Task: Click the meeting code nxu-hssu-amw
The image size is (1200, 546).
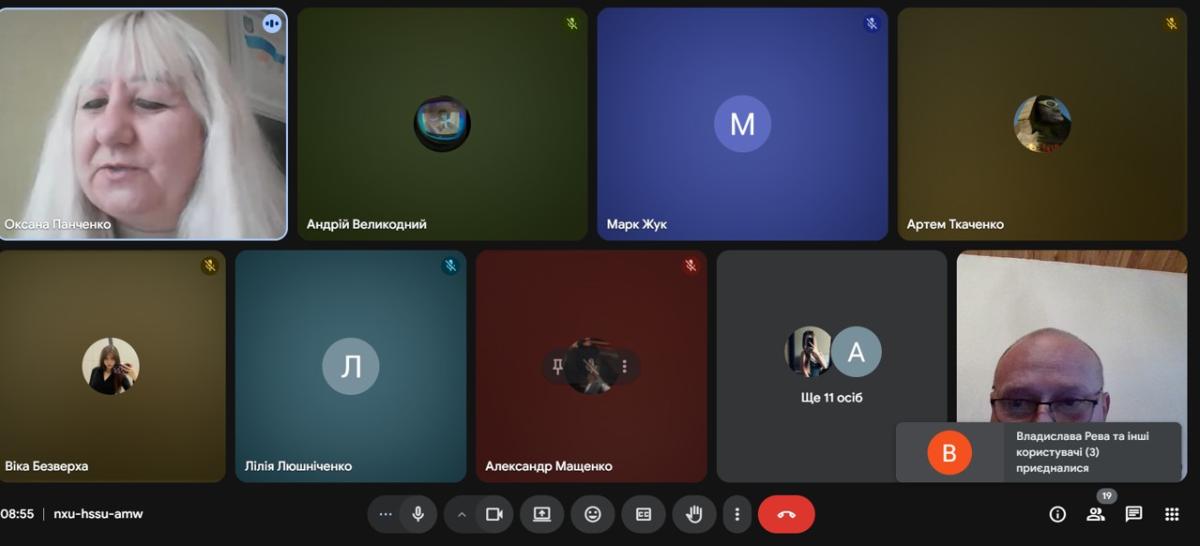Action: (98, 514)
